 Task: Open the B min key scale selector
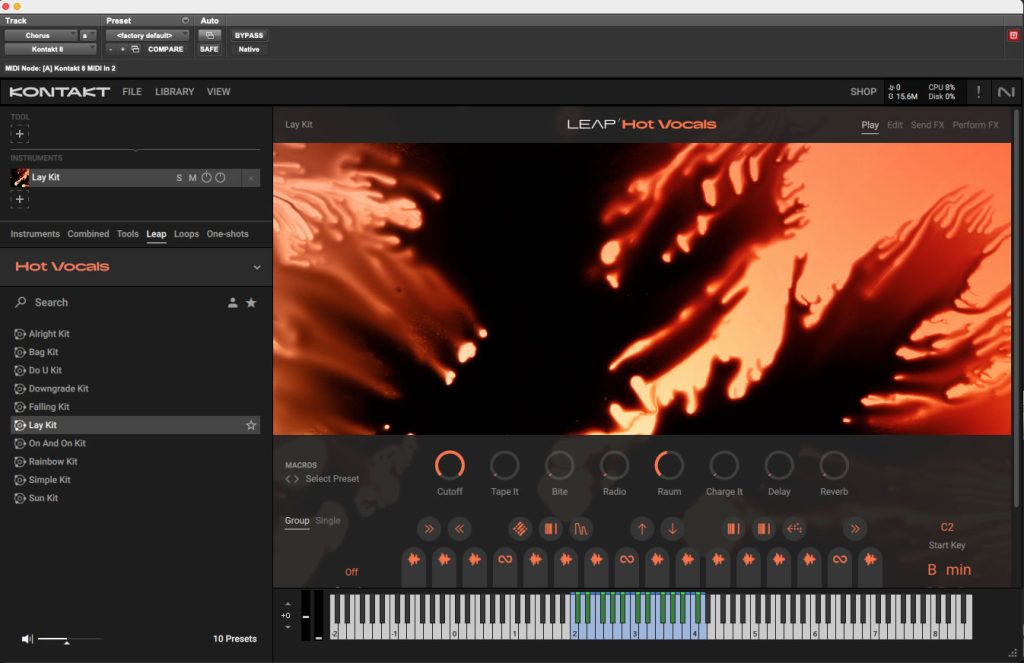tap(949, 570)
